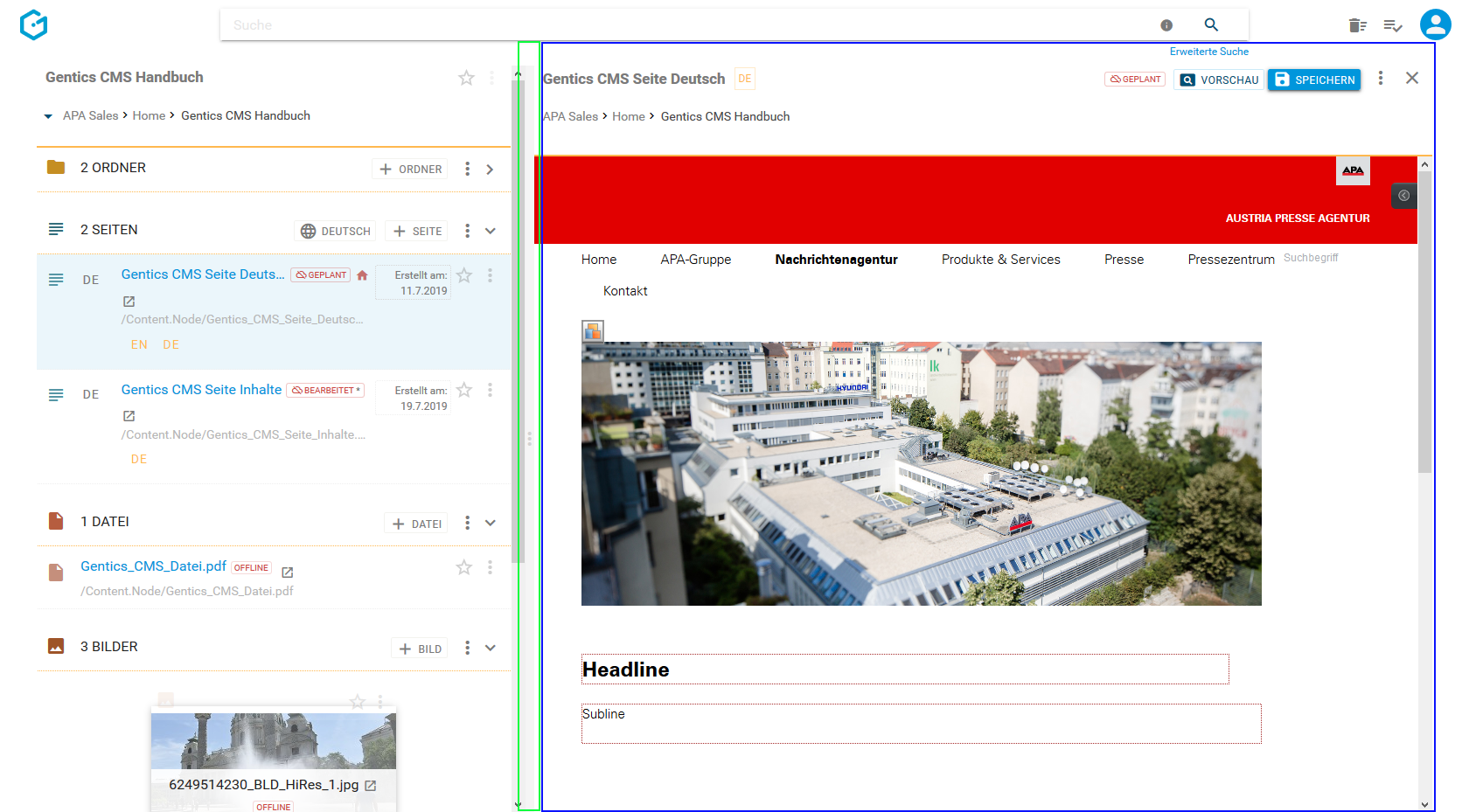Open the breadcrumb node dropdown arrow
Viewport: 1469px width, 812px height.
tap(48, 116)
